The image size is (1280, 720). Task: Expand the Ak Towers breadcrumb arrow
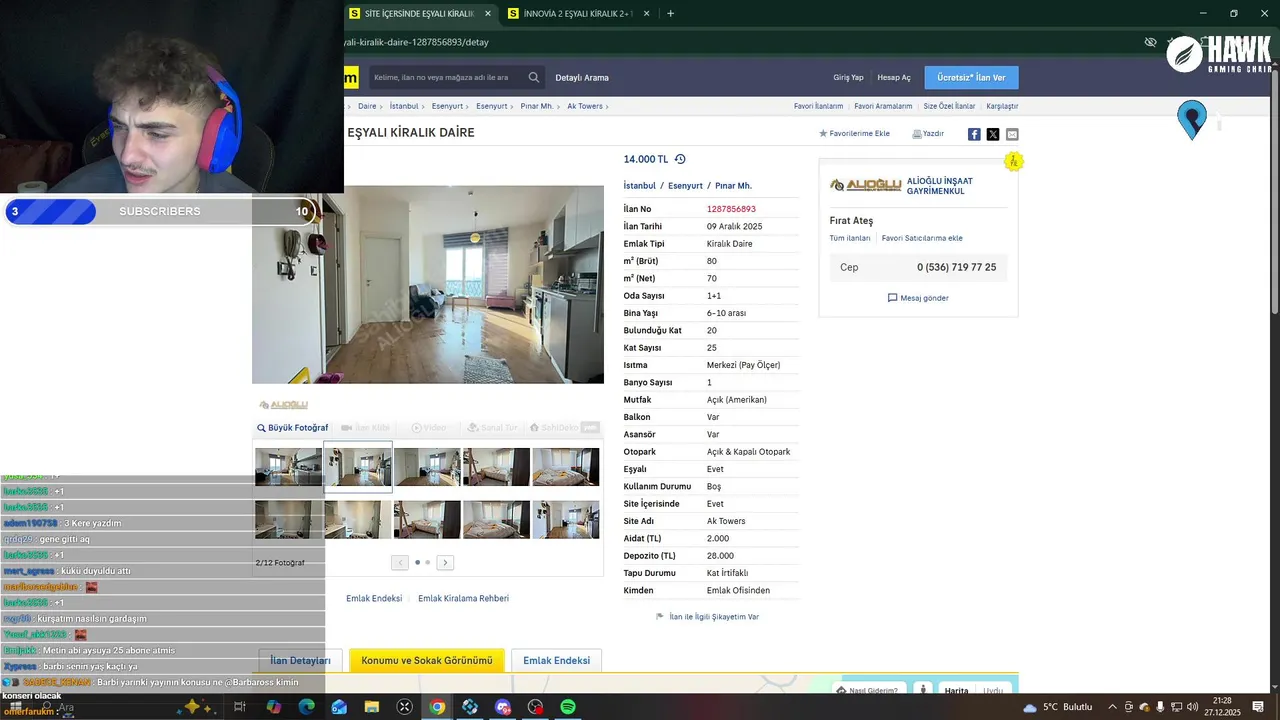(608, 106)
